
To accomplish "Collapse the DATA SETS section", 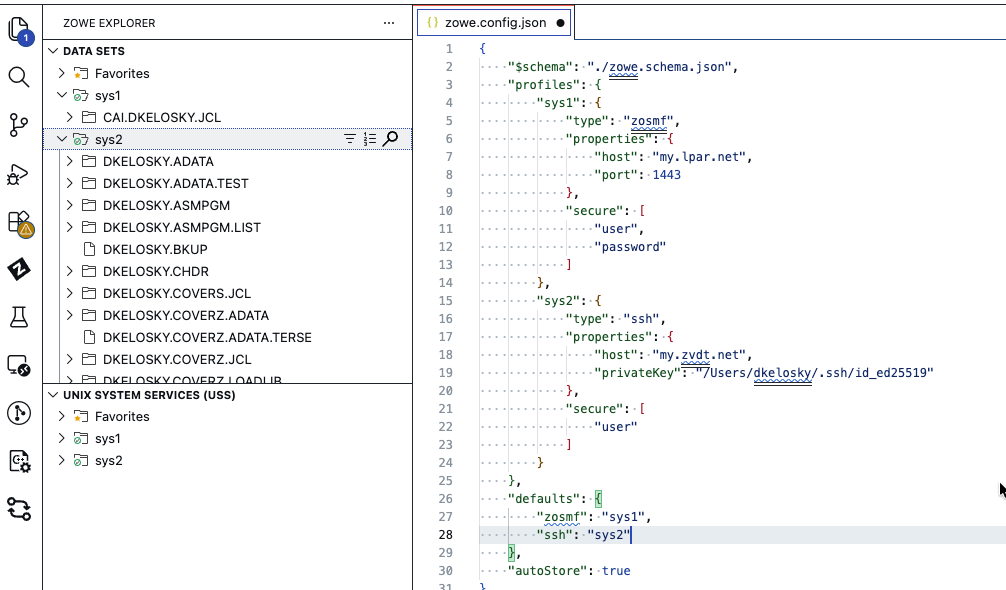I will click(53, 51).
